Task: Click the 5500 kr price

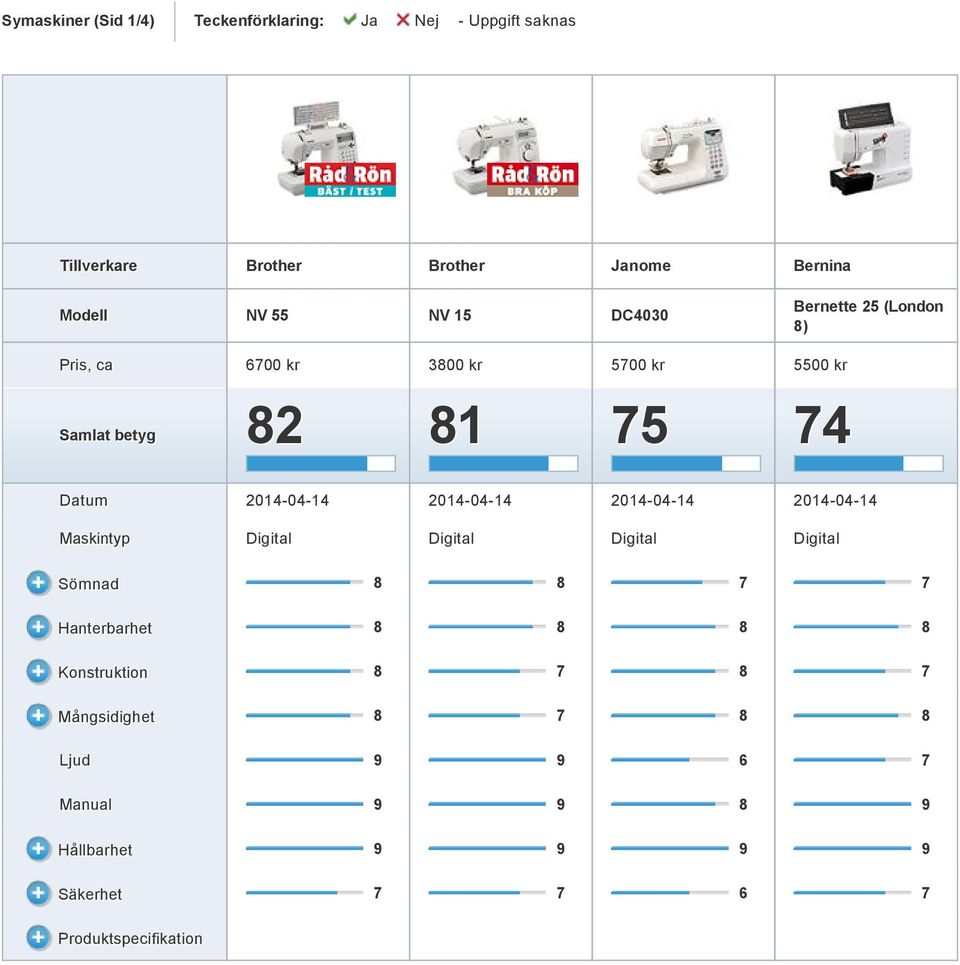Action: 820,365
